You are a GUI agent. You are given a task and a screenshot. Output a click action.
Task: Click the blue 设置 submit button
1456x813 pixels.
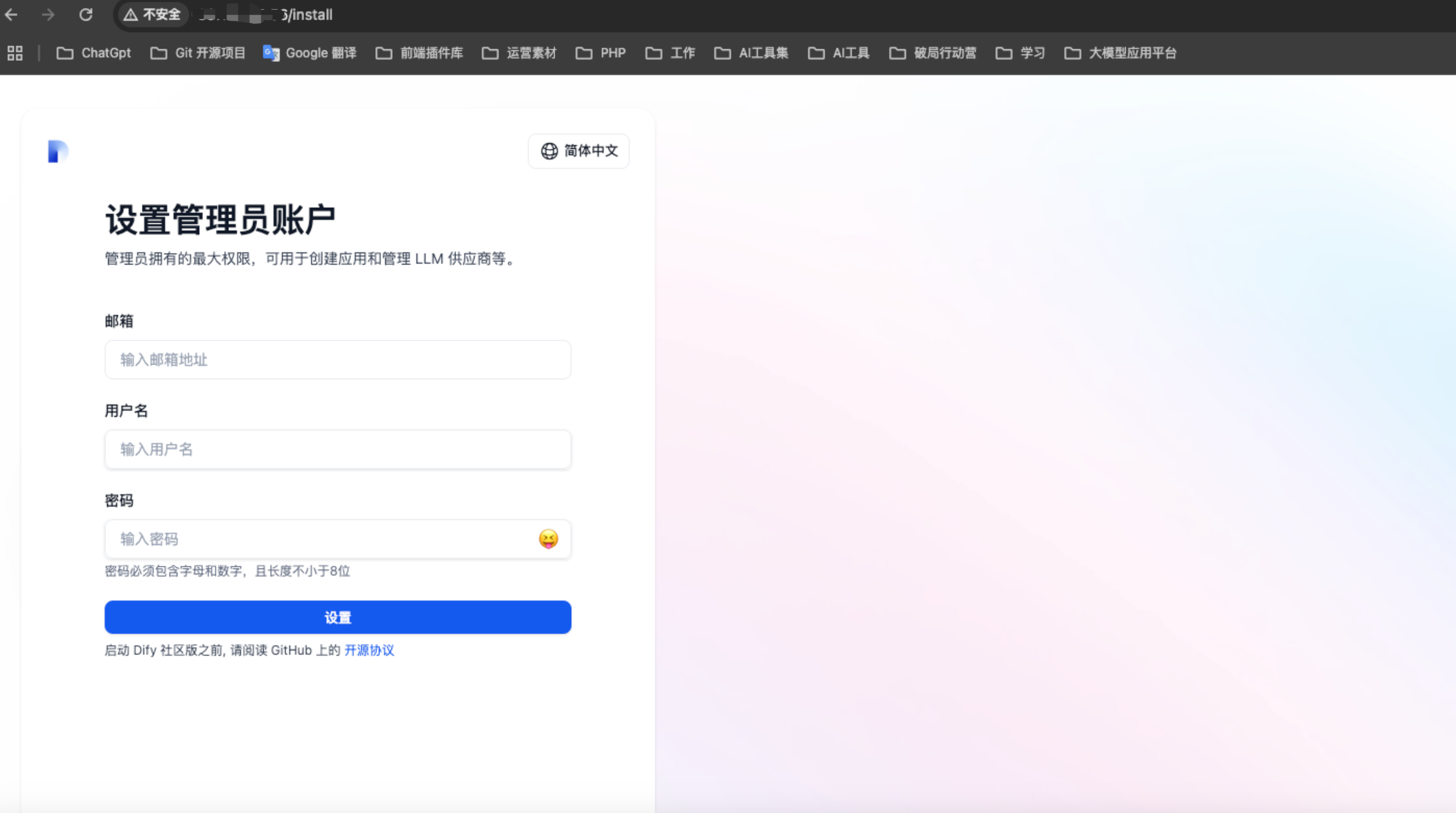pyautogui.click(x=338, y=617)
